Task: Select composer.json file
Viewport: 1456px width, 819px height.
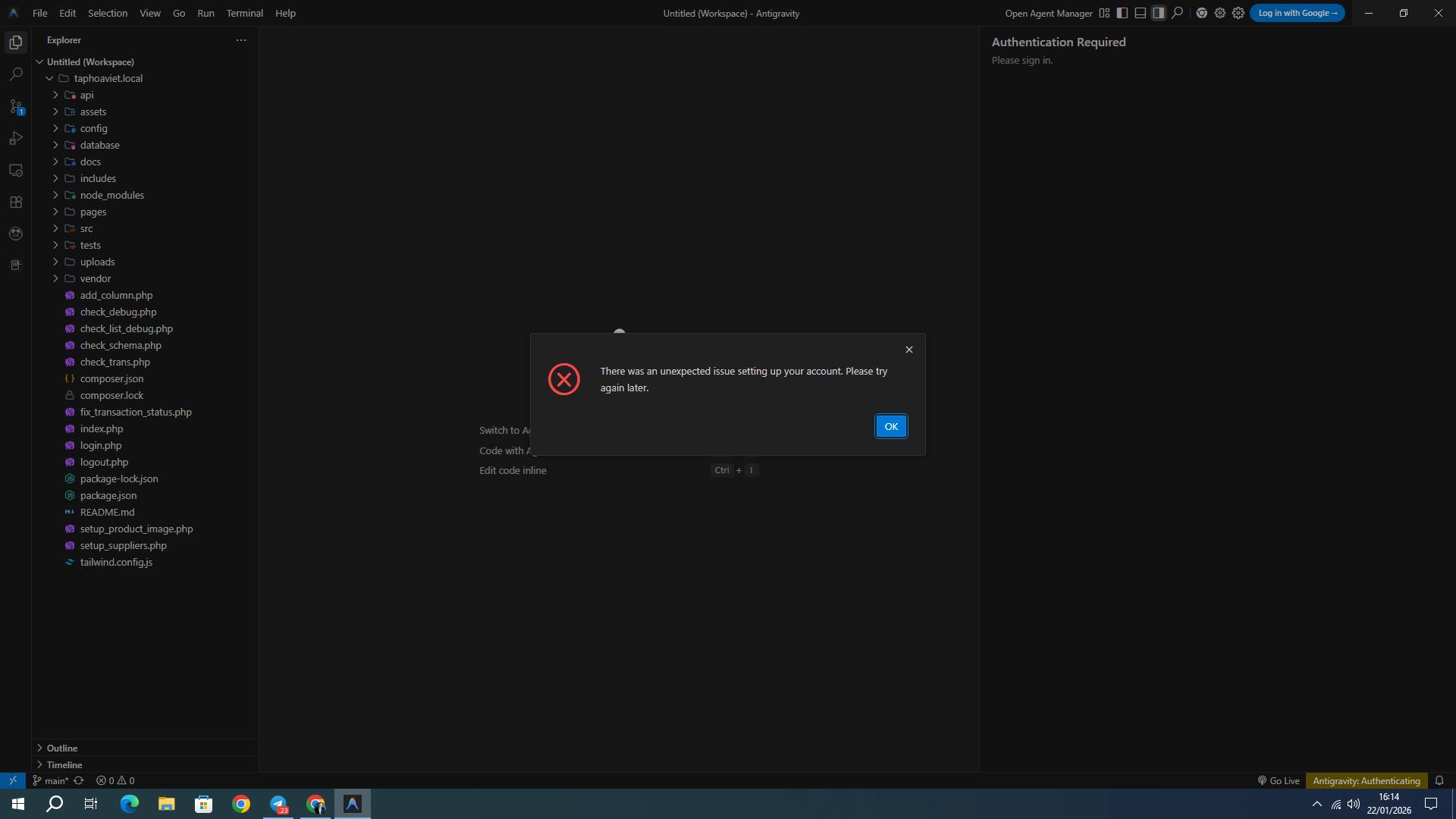Action: click(x=111, y=378)
